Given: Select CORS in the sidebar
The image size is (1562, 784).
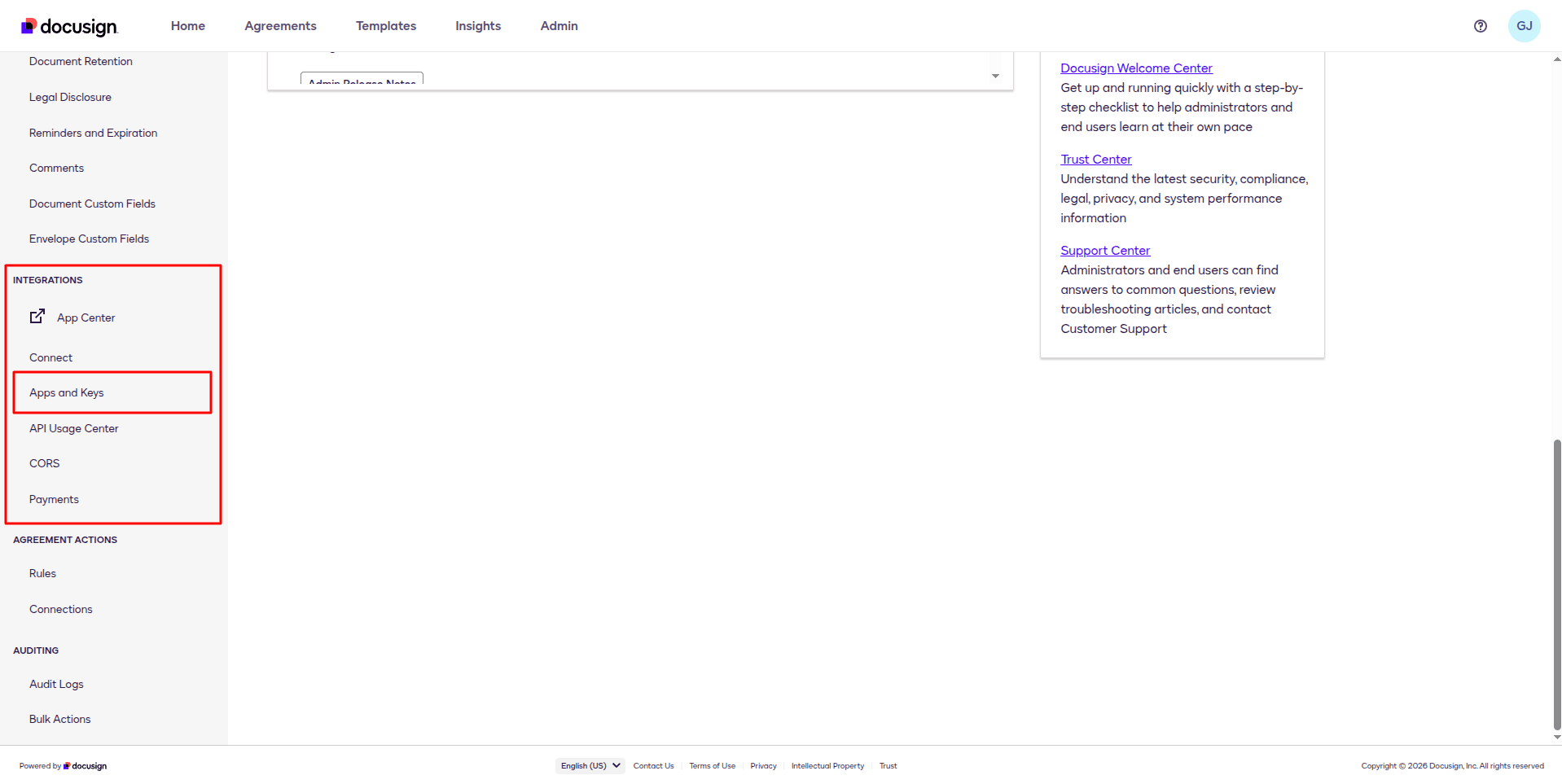Looking at the screenshot, I should click(44, 463).
